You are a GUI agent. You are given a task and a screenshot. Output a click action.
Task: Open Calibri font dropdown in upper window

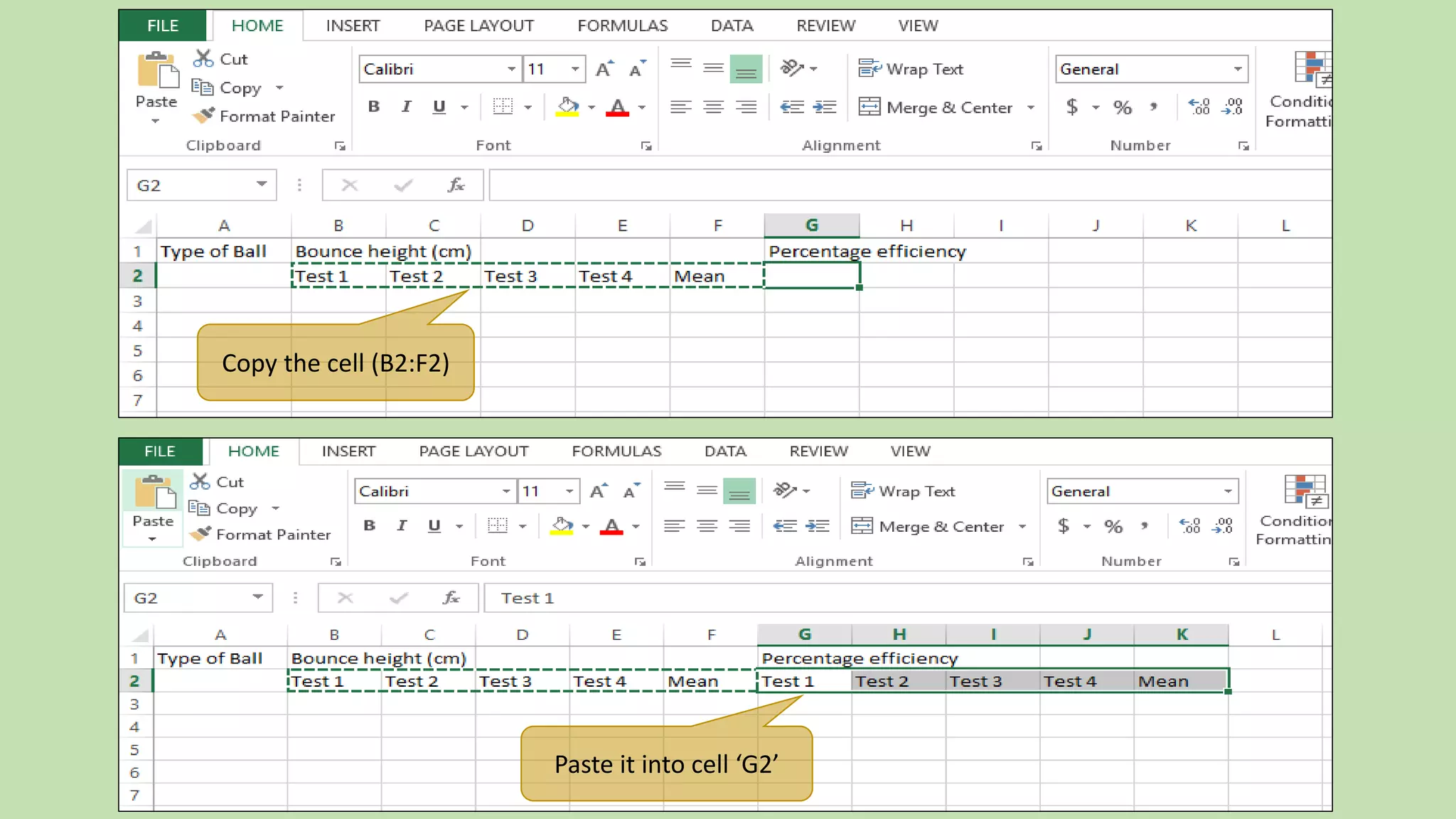[x=511, y=69]
